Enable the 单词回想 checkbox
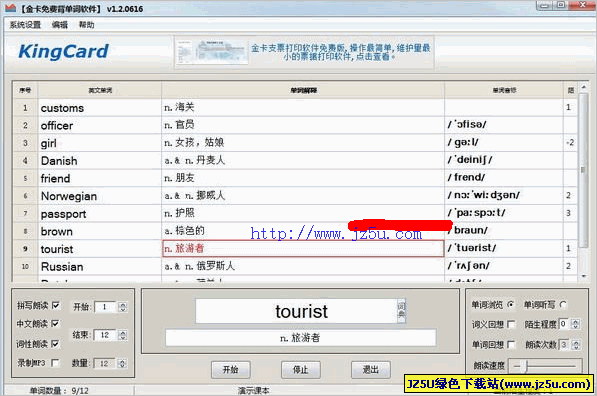 click(511, 345)
